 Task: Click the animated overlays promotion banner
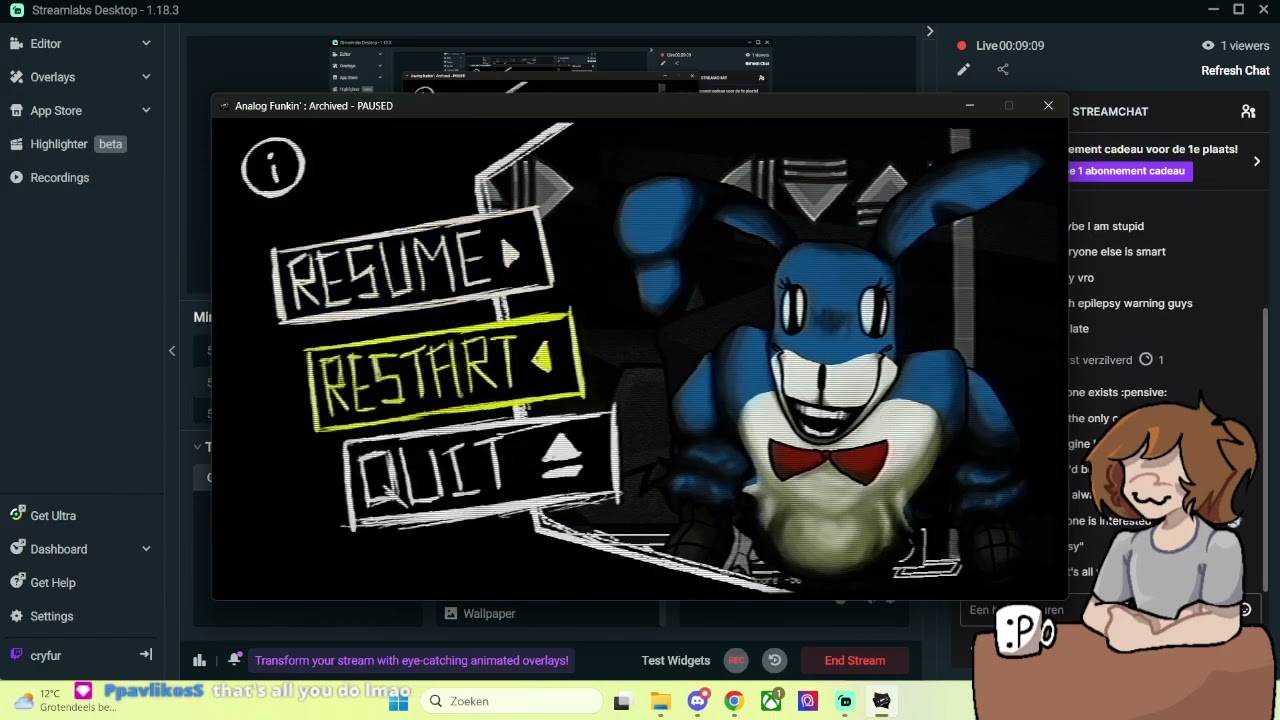coord(412,660)
